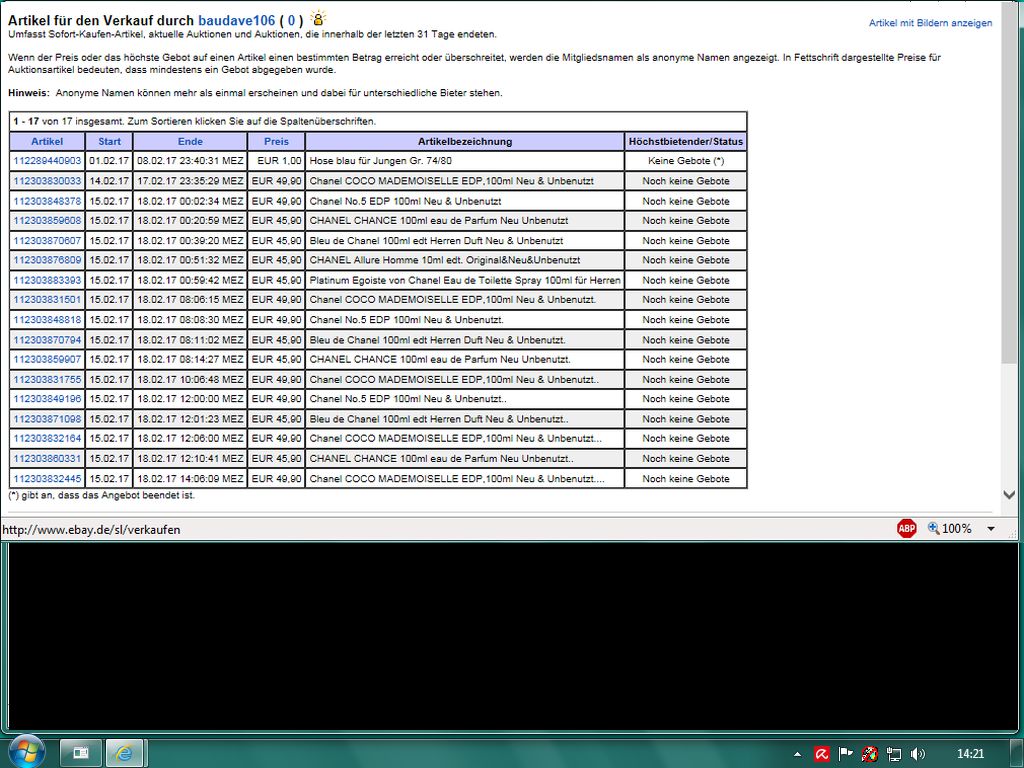Click 'Artikel mit Bildern anzeigen' link
Screen dimensions: 1024x768
click(x=930, y=23)
